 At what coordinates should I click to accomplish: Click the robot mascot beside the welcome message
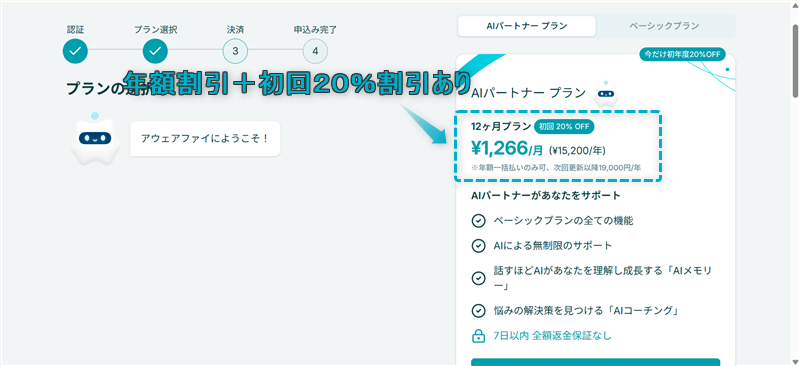coord(95,138)
